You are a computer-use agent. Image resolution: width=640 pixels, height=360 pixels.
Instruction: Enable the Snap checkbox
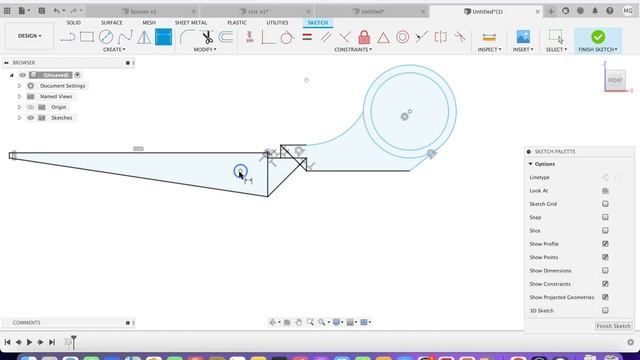point(605,217)
